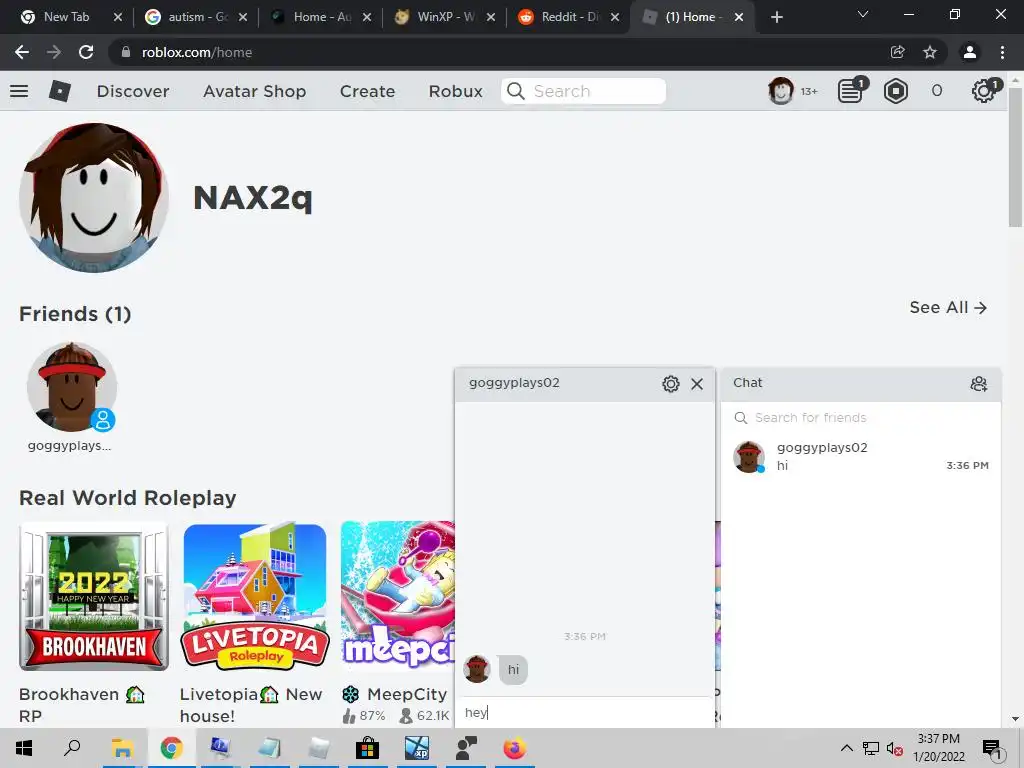This screenshot has height=768, width=1024.
Task: Click the Brookhaven RP game title
Action: coord(81,705)
